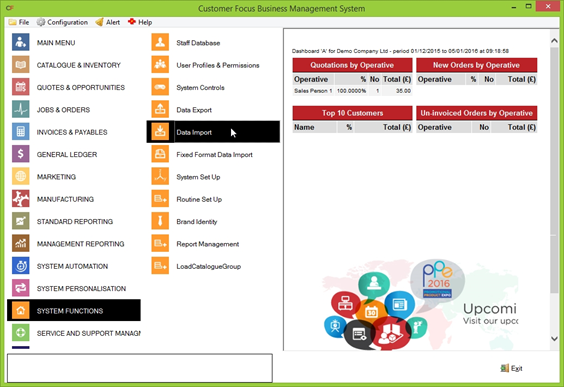Open the Brand Identity text link
564x387 pixels.
click(196, 222)
